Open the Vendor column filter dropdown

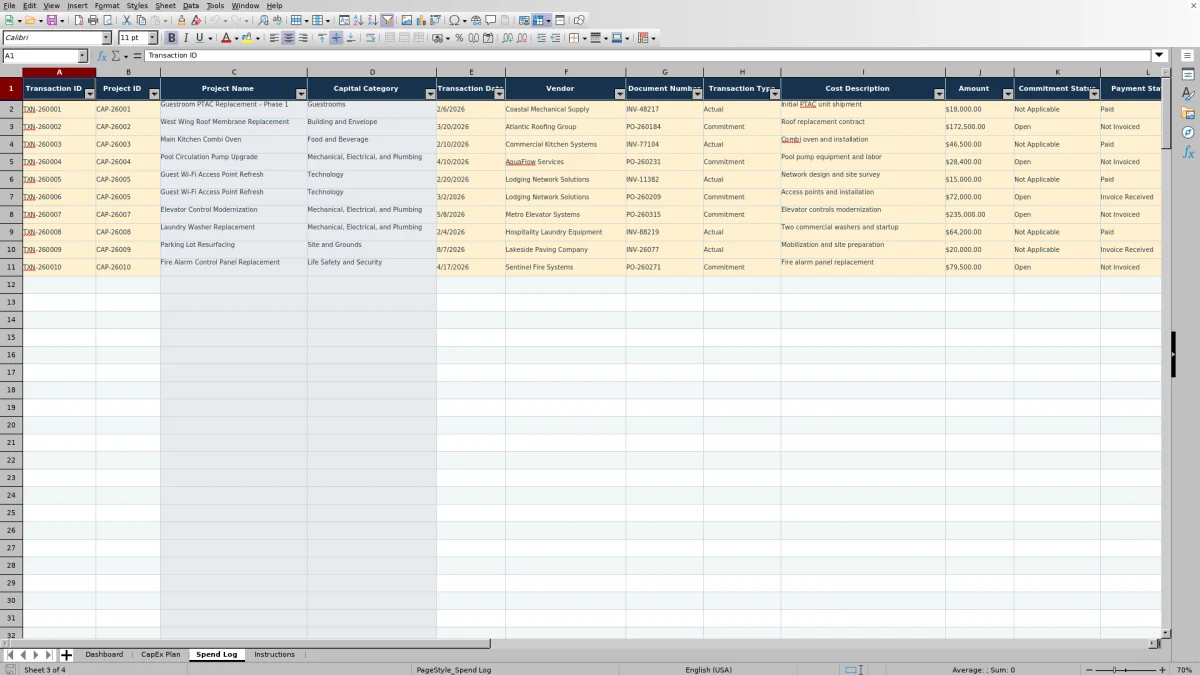point(619,93)
